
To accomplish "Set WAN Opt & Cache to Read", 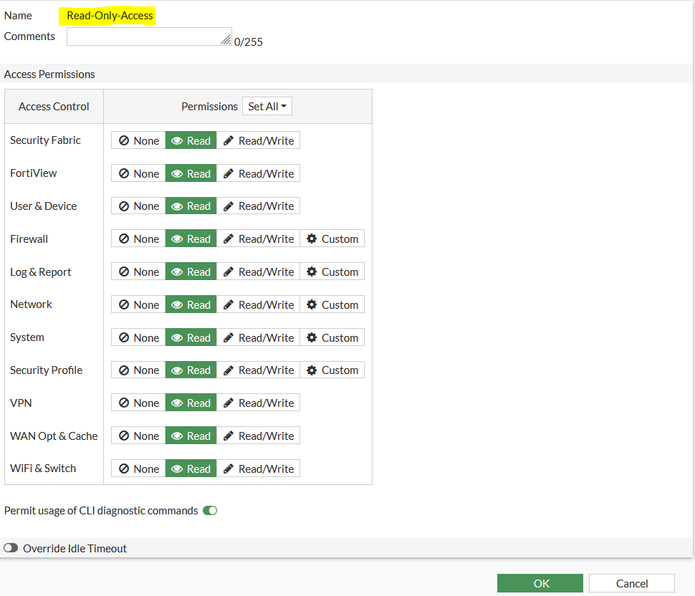I will click(x=191, y=436).
